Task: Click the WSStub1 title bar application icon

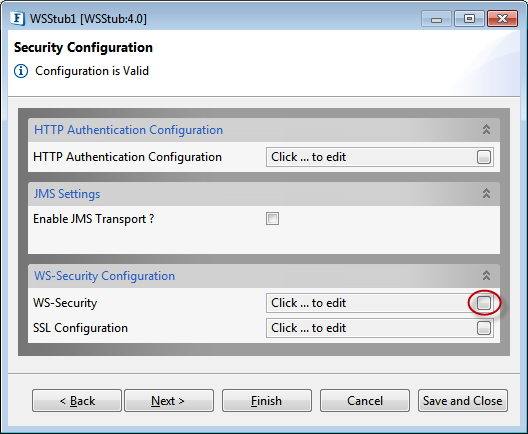Action: 17,19
